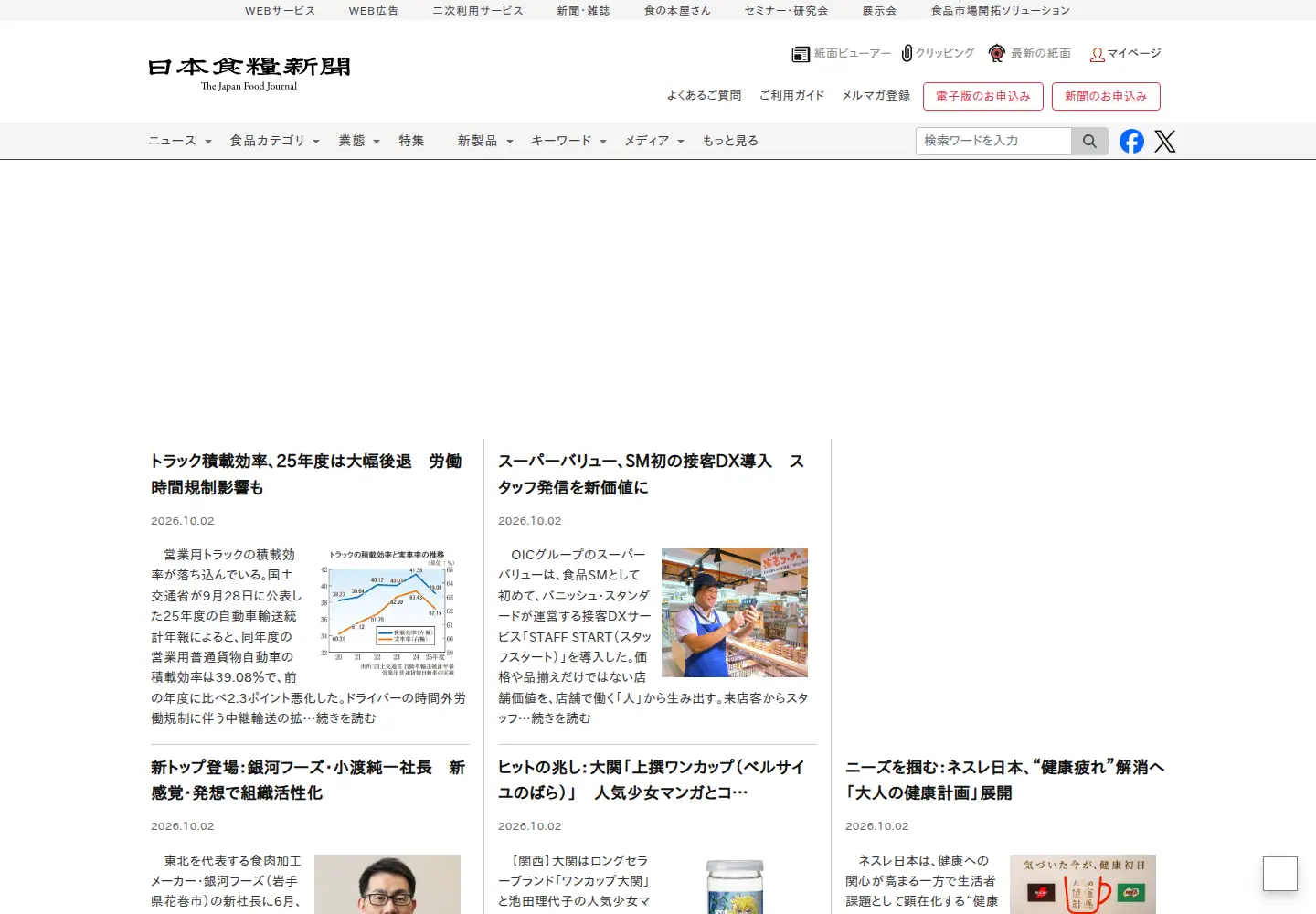Open 食品市場開拓ソリューション in top bar
The width and height of the screenshot is (1316, 914).
coord(1001,11)
